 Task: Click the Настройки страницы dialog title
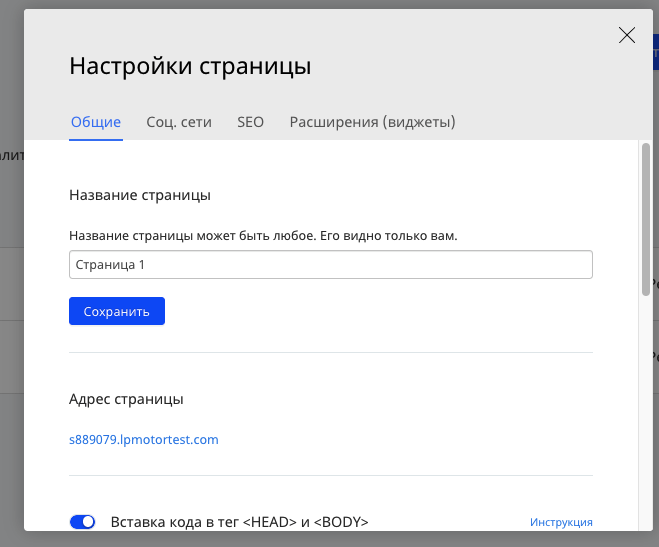pyautogui.click(x=190, y=67)
